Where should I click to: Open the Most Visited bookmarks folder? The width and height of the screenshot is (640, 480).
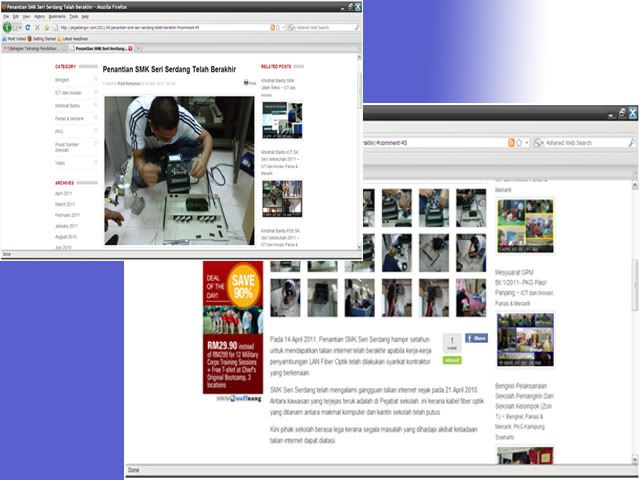(x=14, y=39)
